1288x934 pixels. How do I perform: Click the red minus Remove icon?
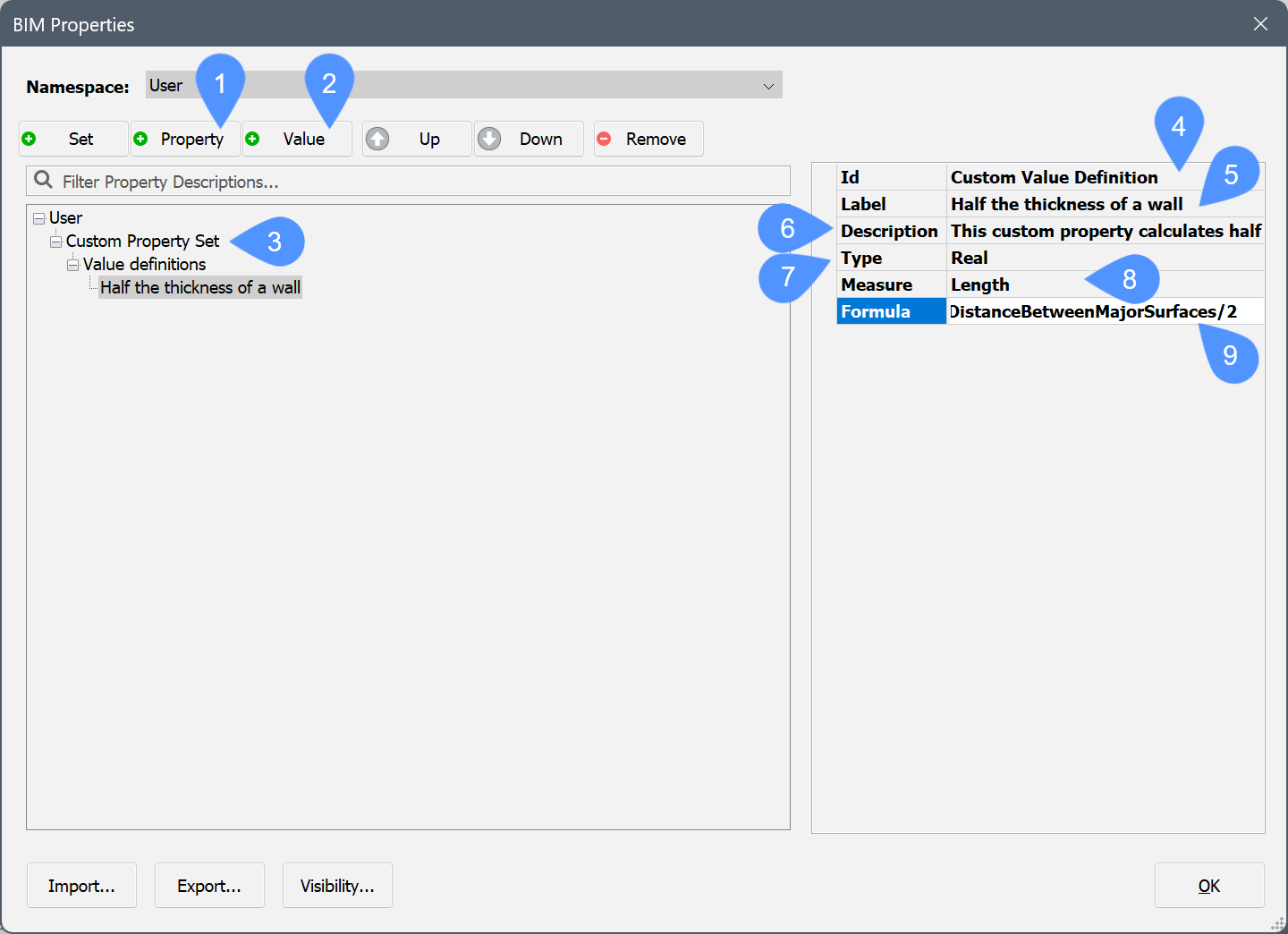[604, 139]
